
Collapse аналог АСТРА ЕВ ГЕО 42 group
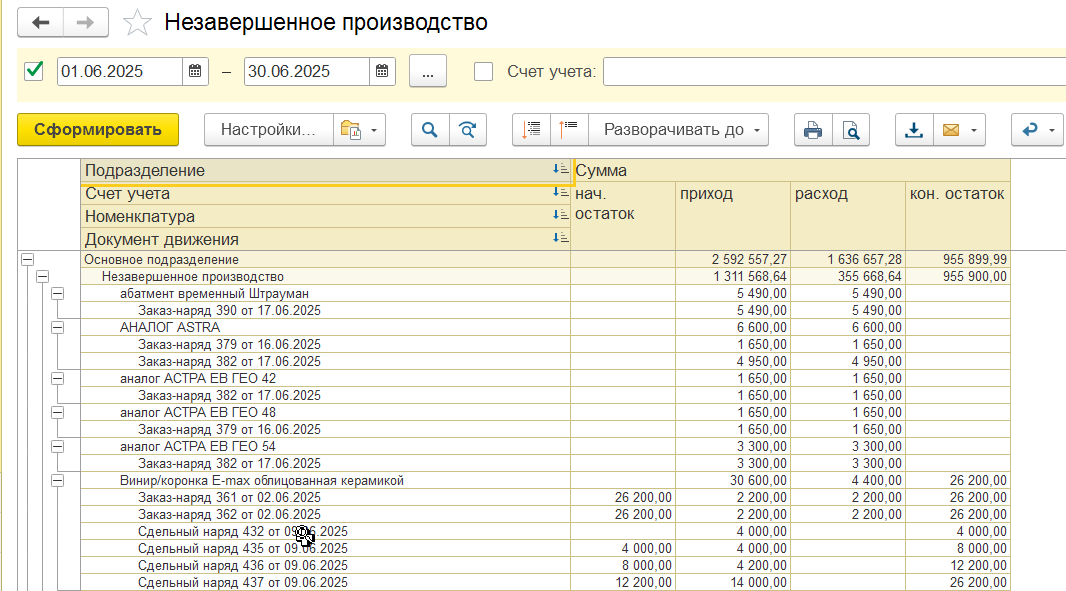[x=58, y=378]
